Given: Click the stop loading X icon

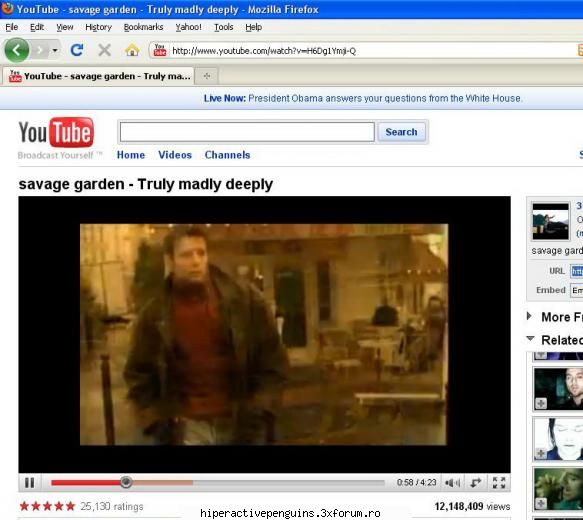Looking at the screenshot, I should tap(104, 50).
